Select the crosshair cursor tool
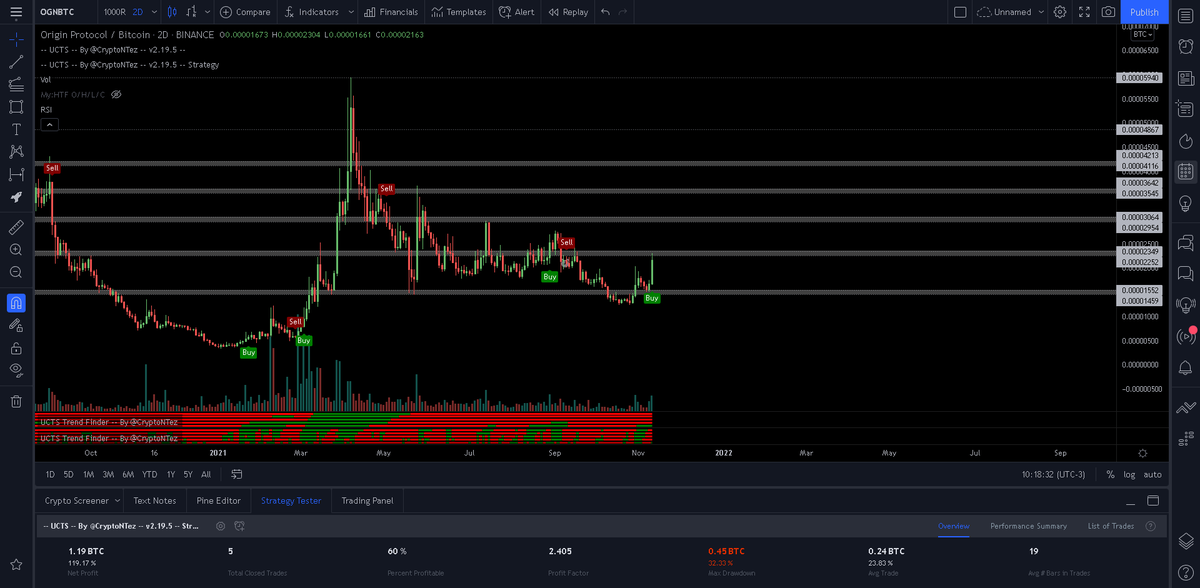Image resolution: width=1200 pixels, height=588 pixels. [x=16, y=39]
